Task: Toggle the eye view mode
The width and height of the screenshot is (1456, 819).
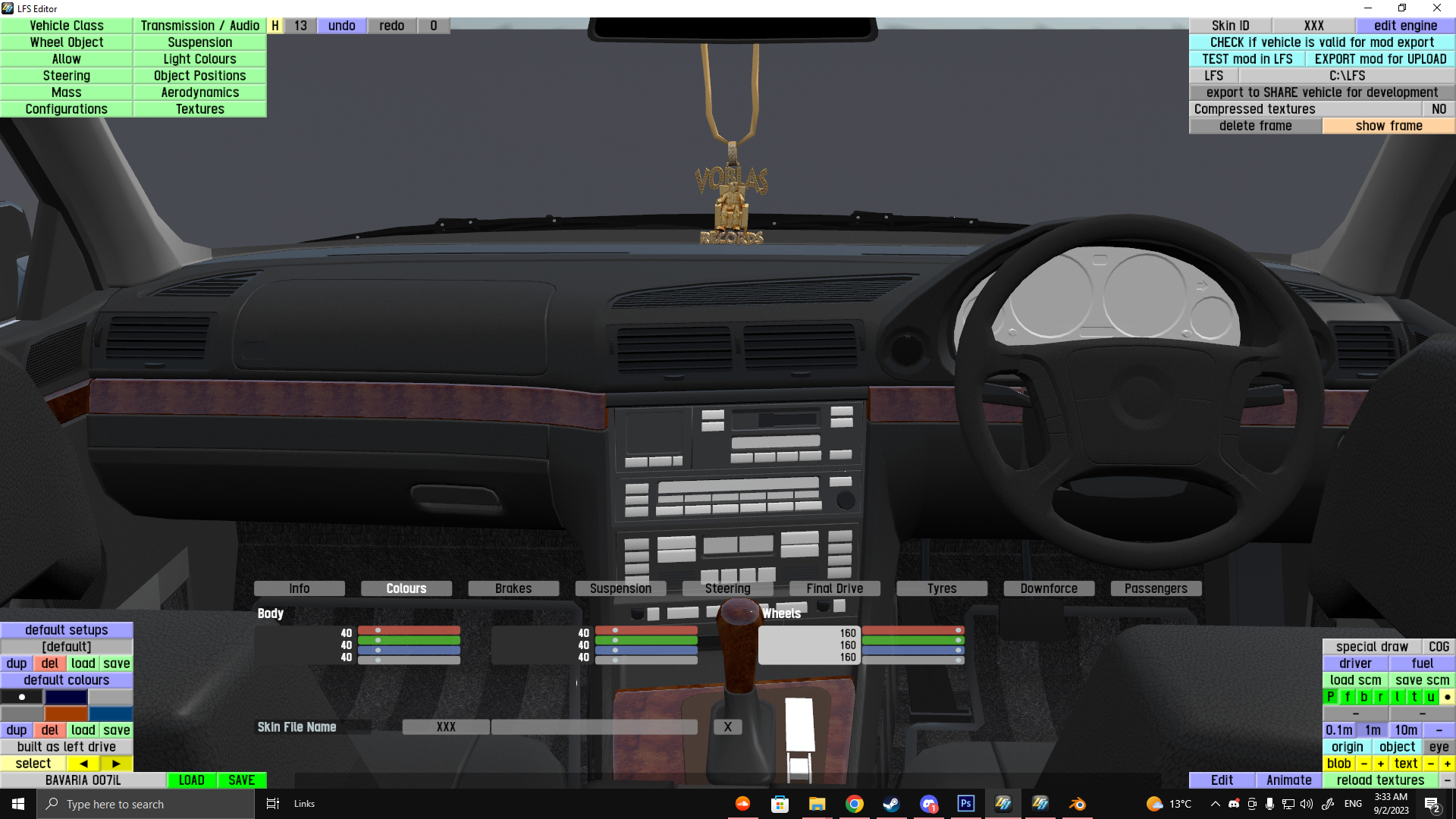Action: click(1439, 747)
